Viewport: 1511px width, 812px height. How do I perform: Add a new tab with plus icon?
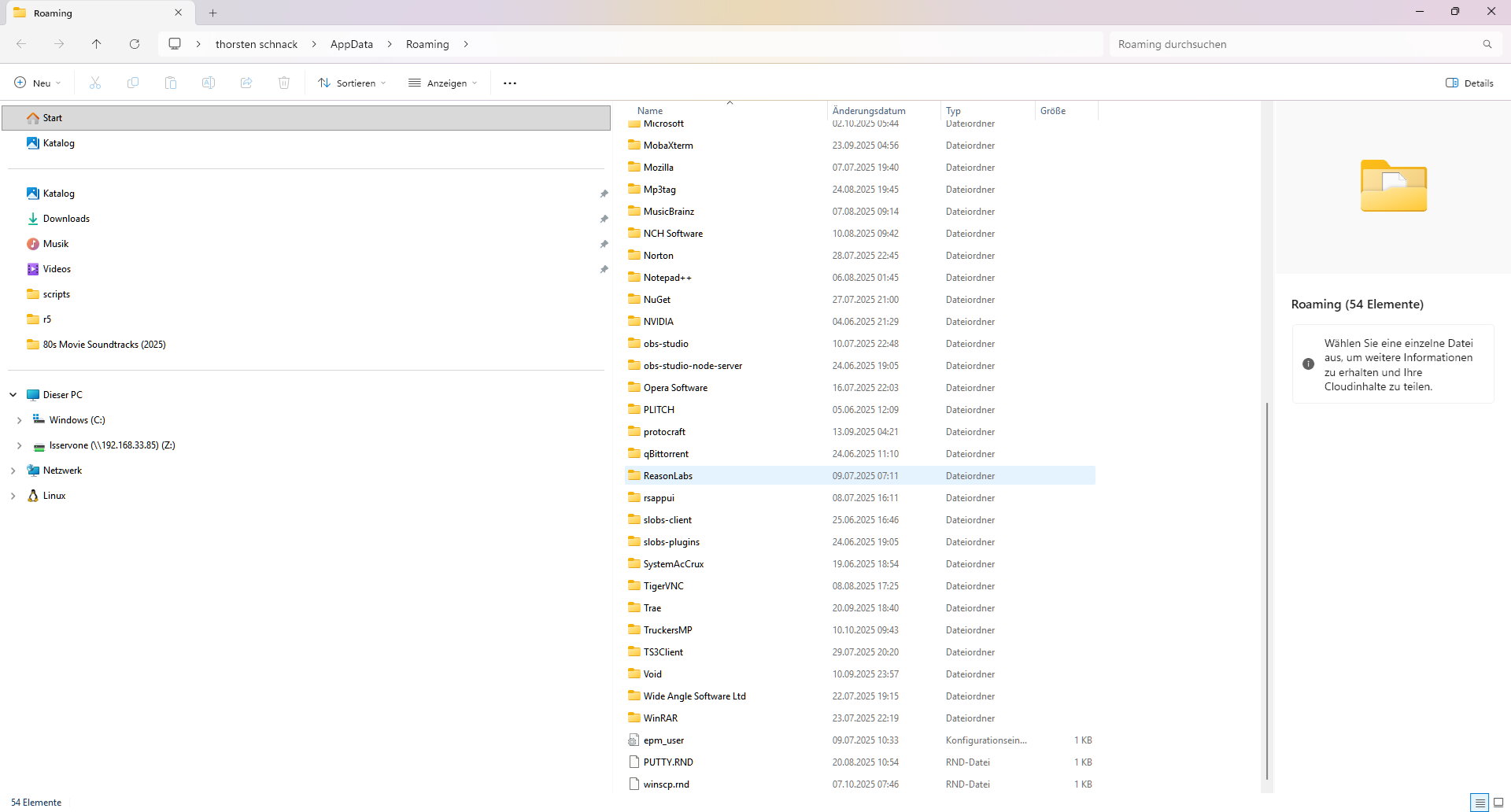(x=212, y=13)
